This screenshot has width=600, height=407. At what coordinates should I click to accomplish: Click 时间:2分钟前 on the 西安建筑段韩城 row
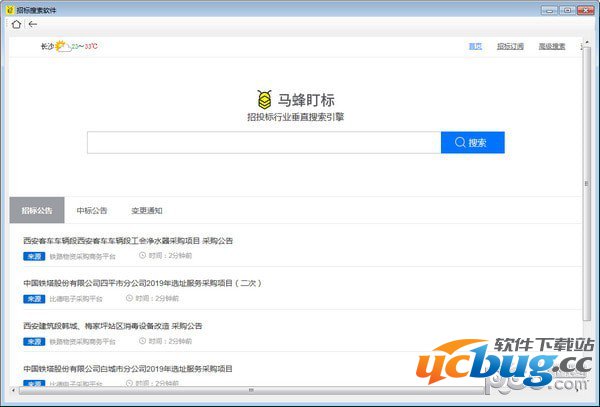pyautogui.click(x=170, y=341)
